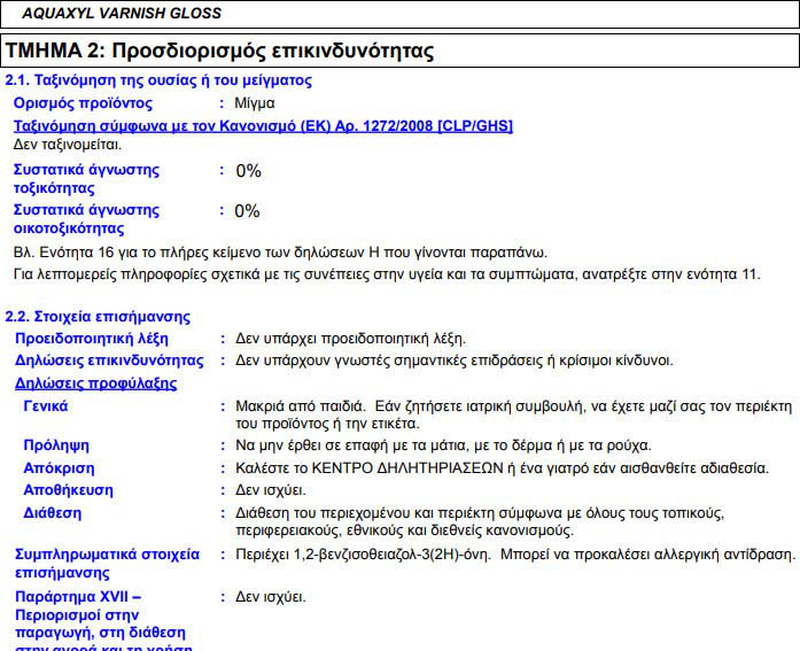800x651 pixels.
Task: Click the Ορισμός προϊόντος label
Action: click(x=83, y=103)
